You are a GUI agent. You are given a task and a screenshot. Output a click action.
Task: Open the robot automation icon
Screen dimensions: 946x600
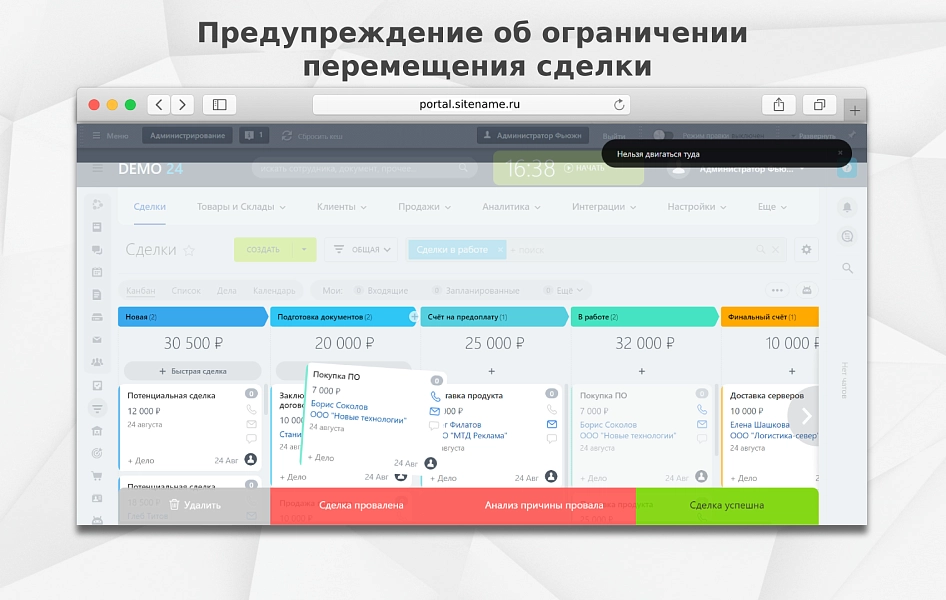(x=807, y=291)
